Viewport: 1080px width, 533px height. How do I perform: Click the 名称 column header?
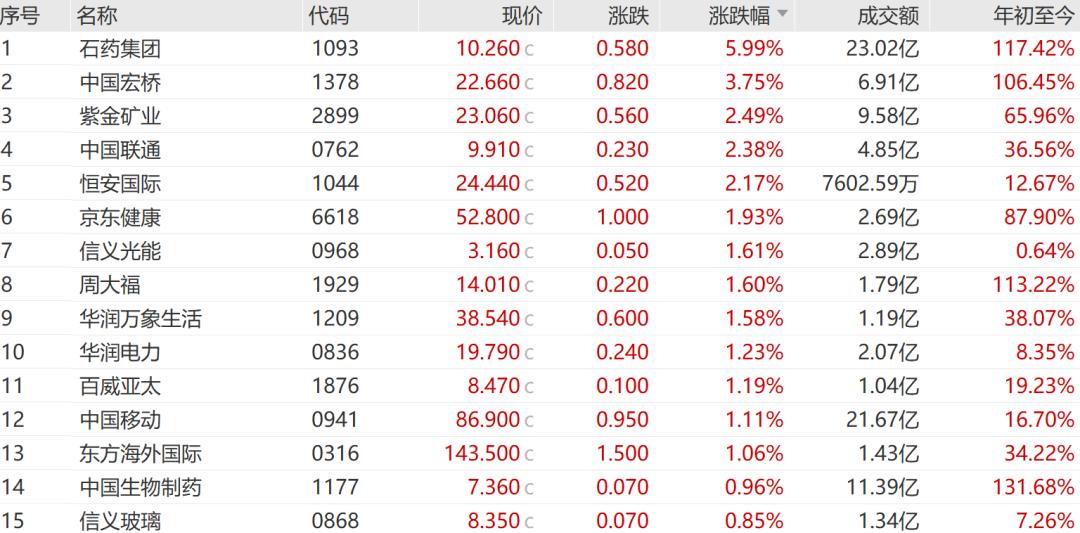pos(96,16)
